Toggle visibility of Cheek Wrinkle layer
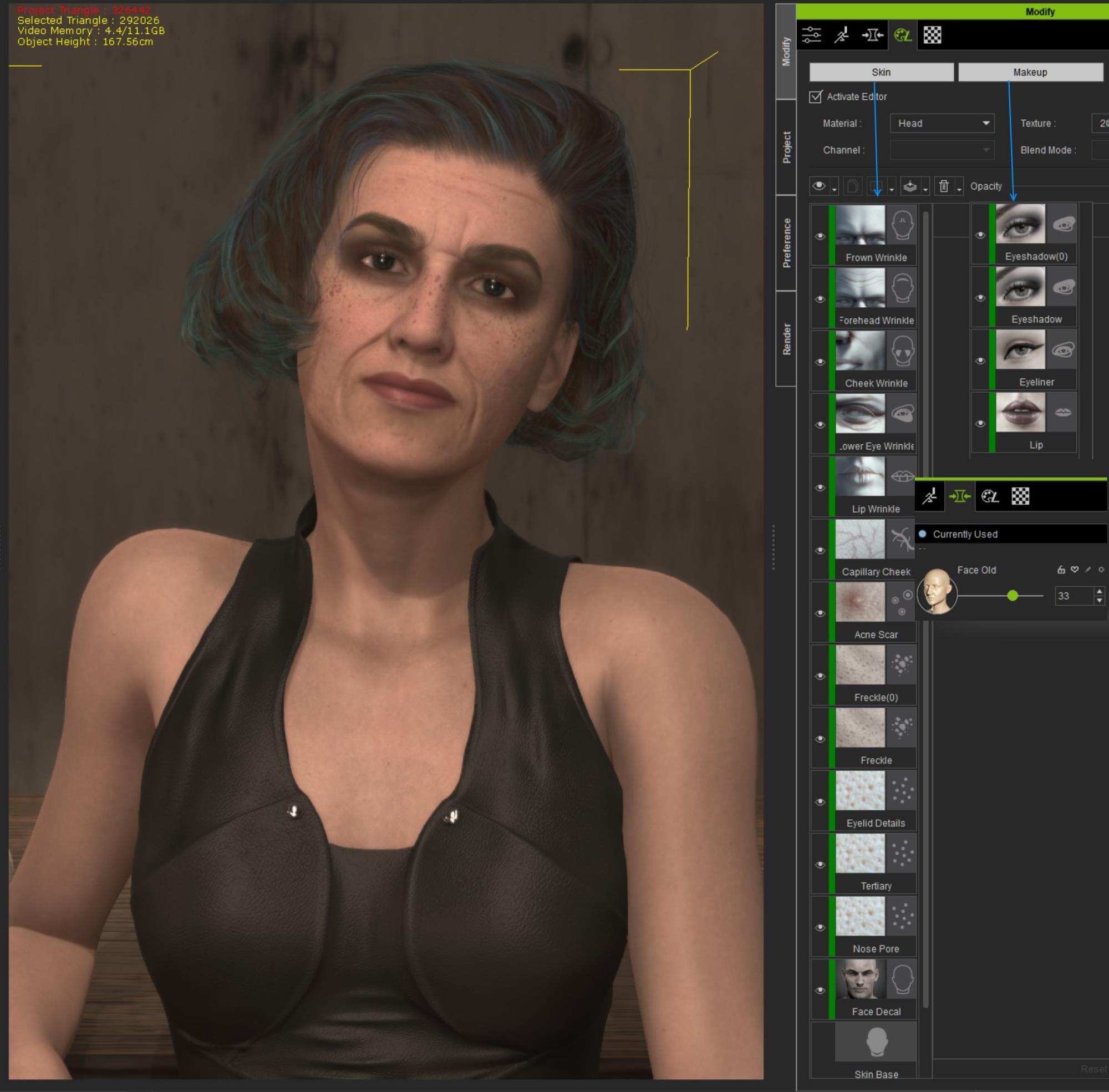 click(x=820, y=362)
